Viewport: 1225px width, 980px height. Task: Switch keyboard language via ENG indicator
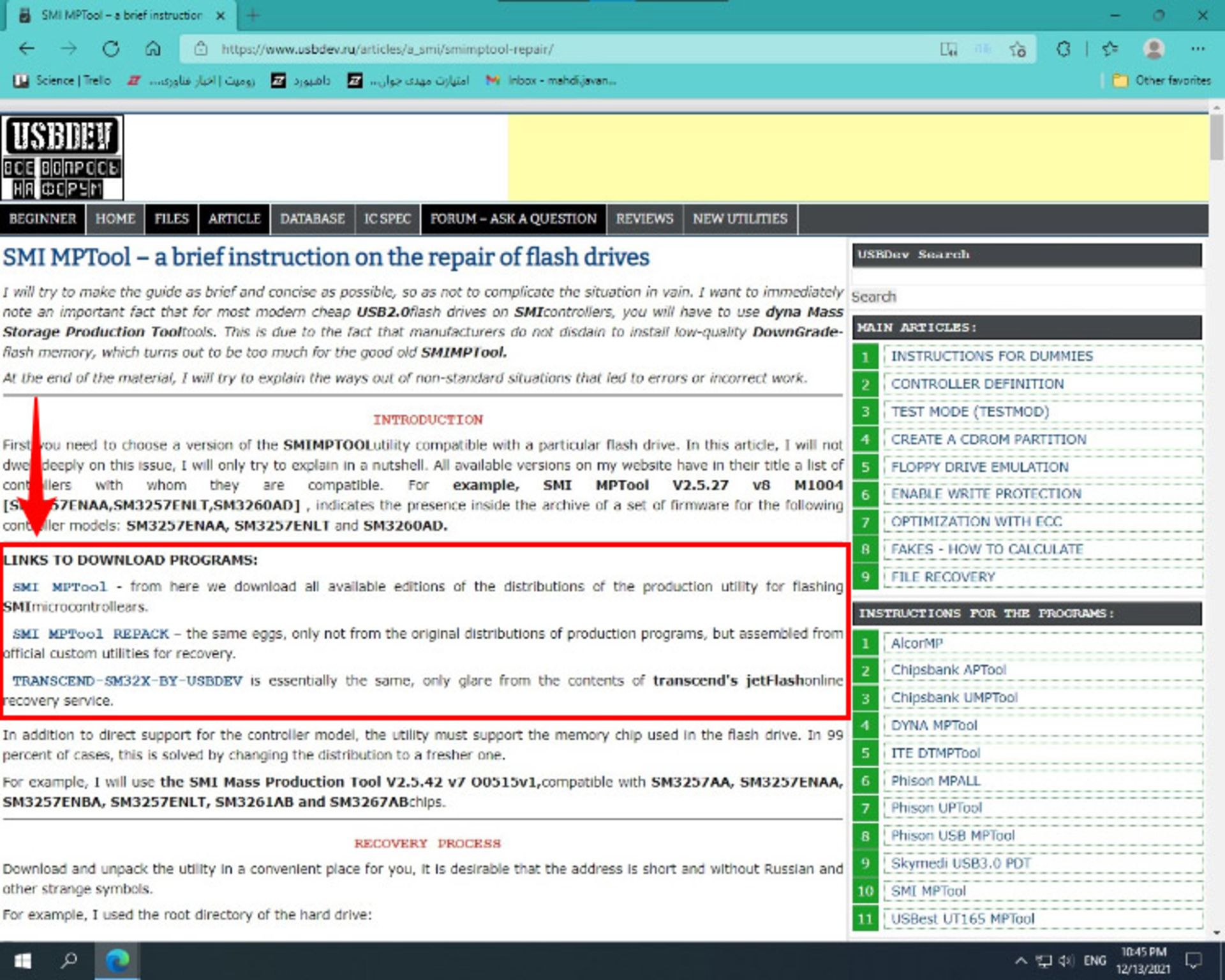[1095, 959]
